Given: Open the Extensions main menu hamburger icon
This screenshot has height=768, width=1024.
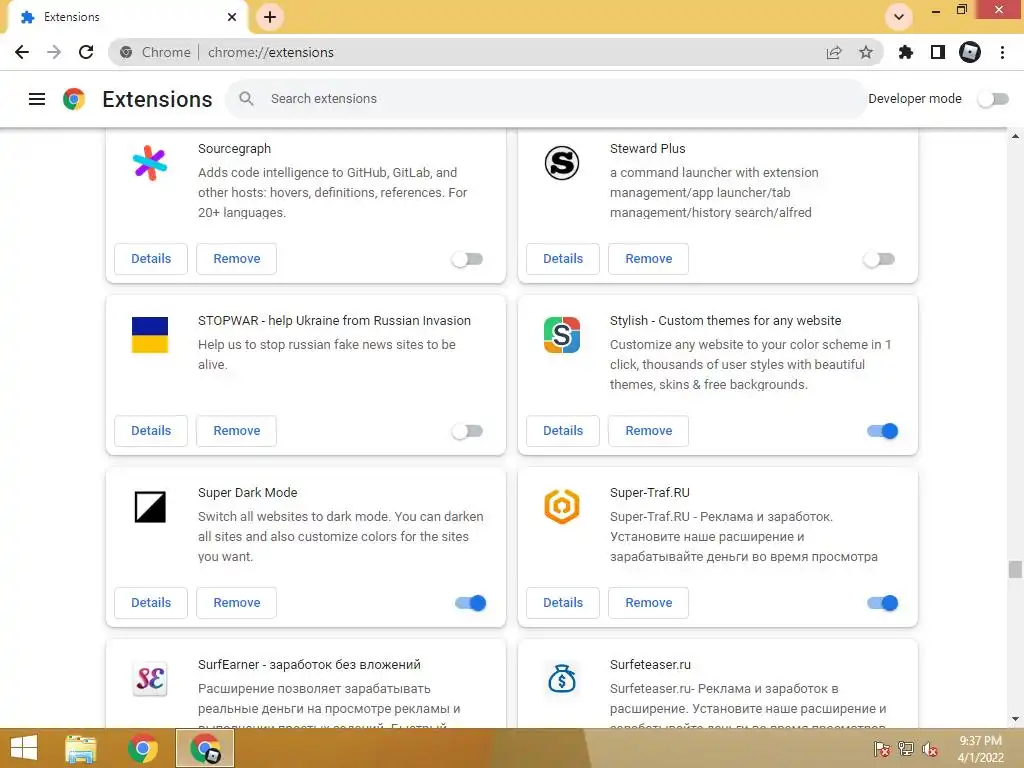Looking at the screenshot, I should [37, 99].
